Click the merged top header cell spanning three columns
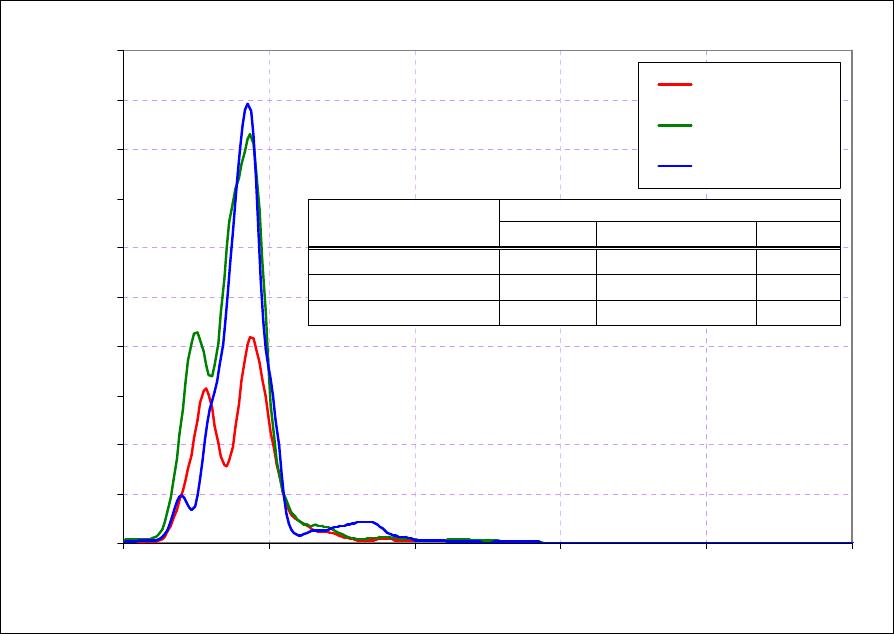 point(669,210)
